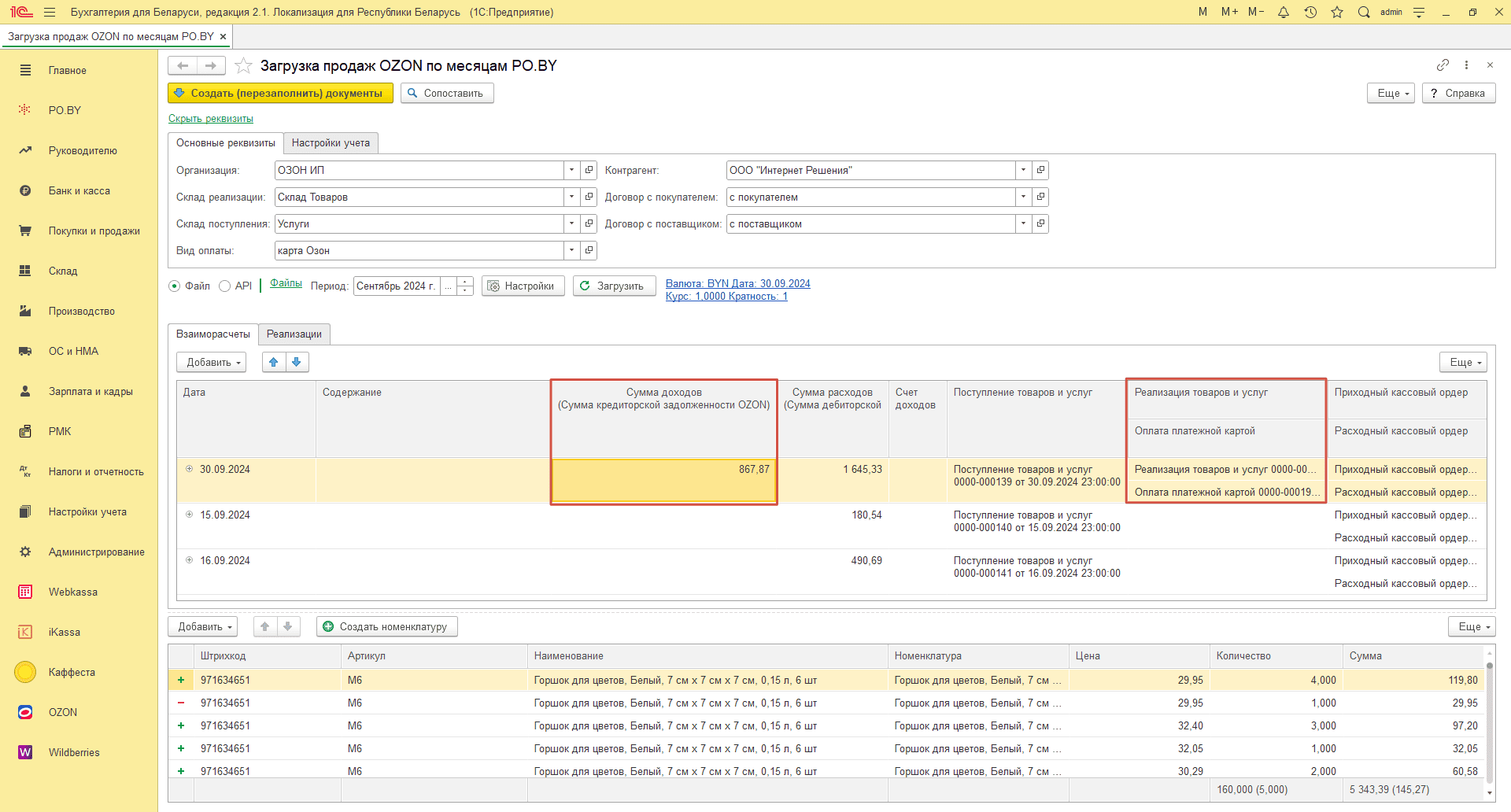Image resolution: width=1511 pixels, height=812 pixels.
Task: Open the Файлы link
Action: [x=286, y=283]
